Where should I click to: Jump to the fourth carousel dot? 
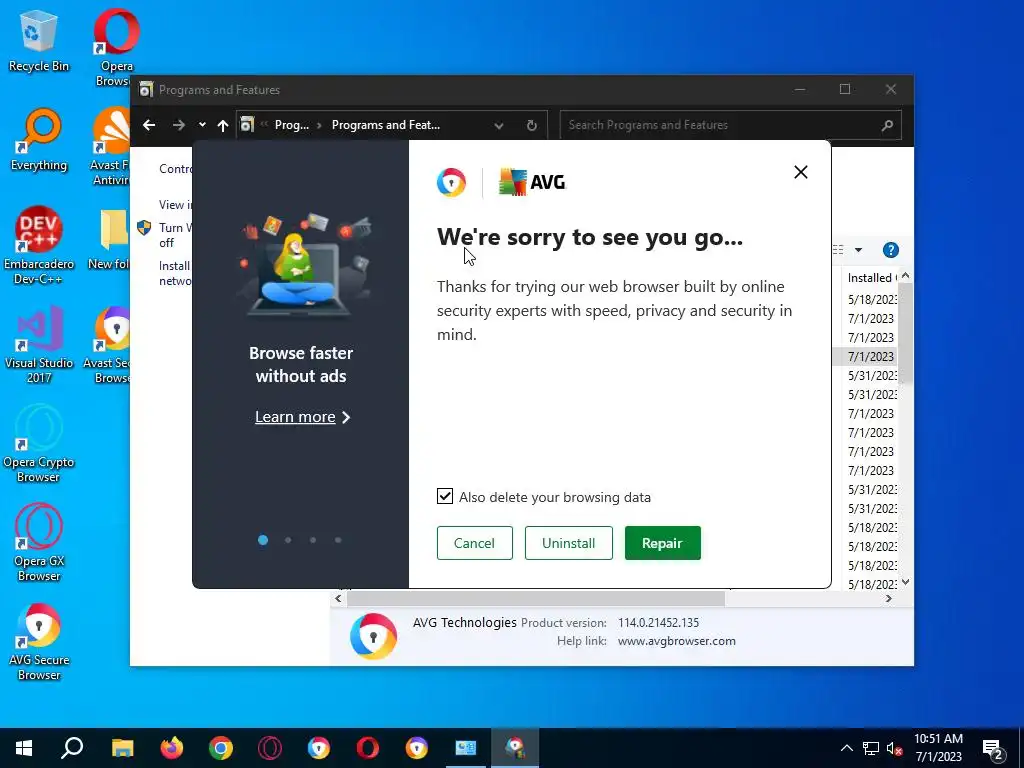(x=338, y=540)
